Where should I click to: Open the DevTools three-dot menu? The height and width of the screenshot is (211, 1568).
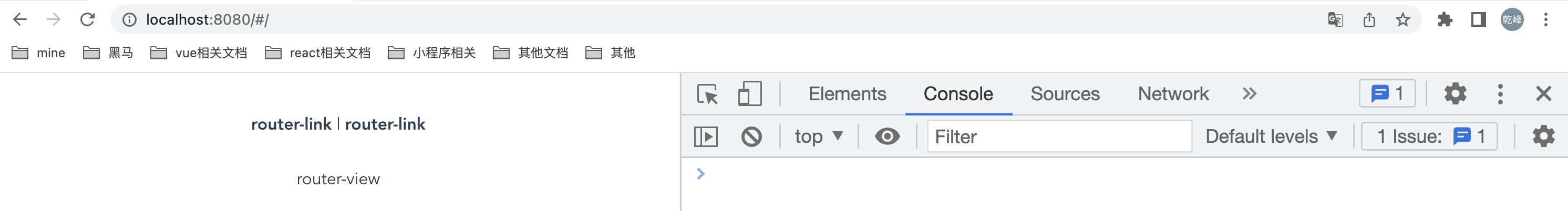click(x=1500, y=93)
